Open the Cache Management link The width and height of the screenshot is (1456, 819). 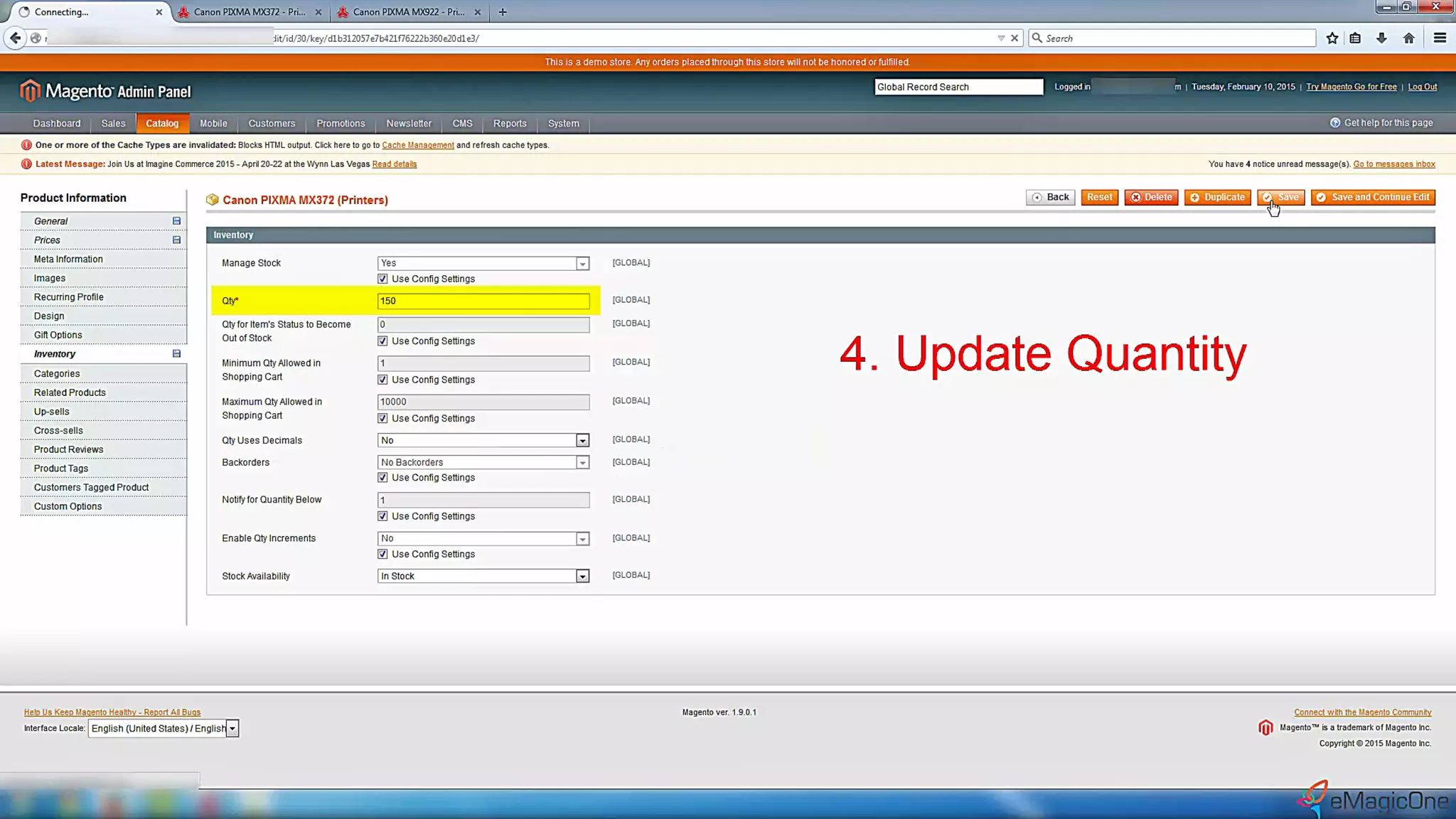[x=417, y=145]
